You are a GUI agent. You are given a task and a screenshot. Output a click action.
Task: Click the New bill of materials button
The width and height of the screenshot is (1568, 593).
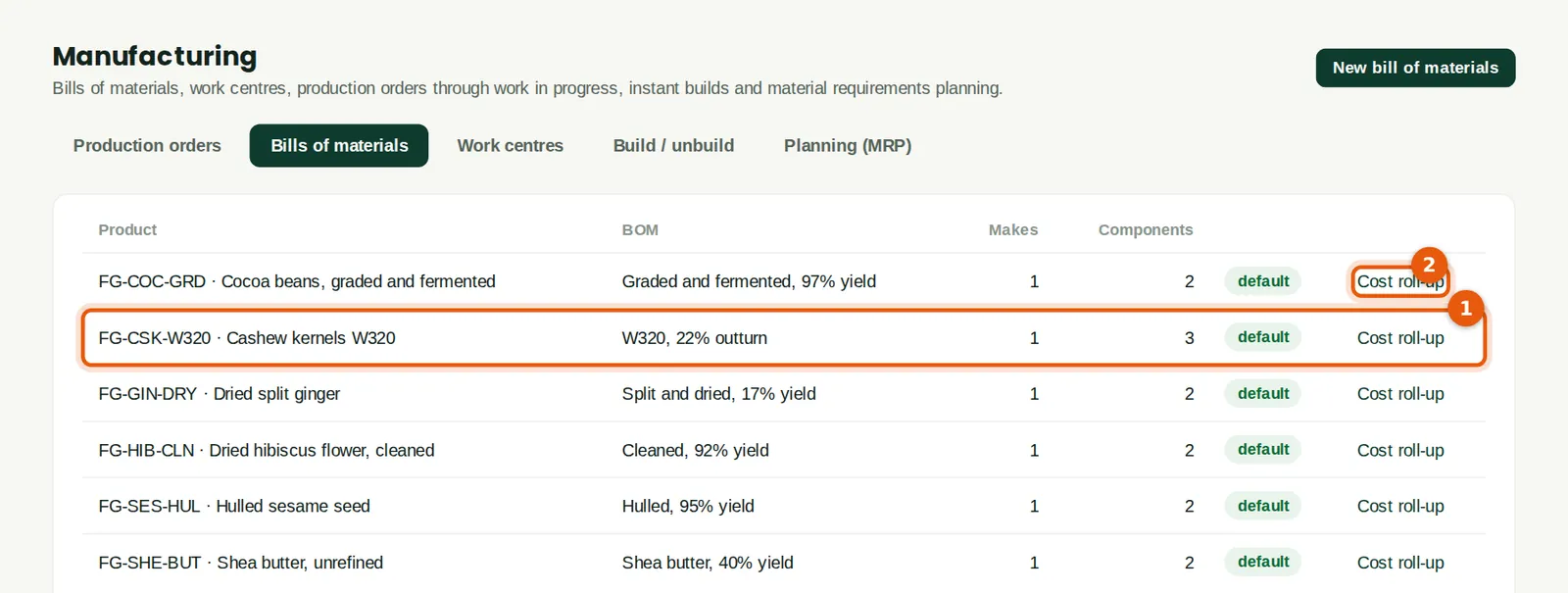tap(1415, 68)
